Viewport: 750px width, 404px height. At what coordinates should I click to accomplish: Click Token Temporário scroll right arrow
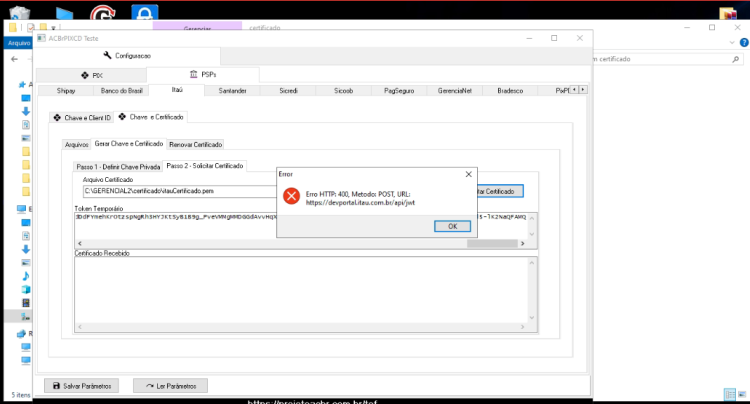click(x=522, y=243)
